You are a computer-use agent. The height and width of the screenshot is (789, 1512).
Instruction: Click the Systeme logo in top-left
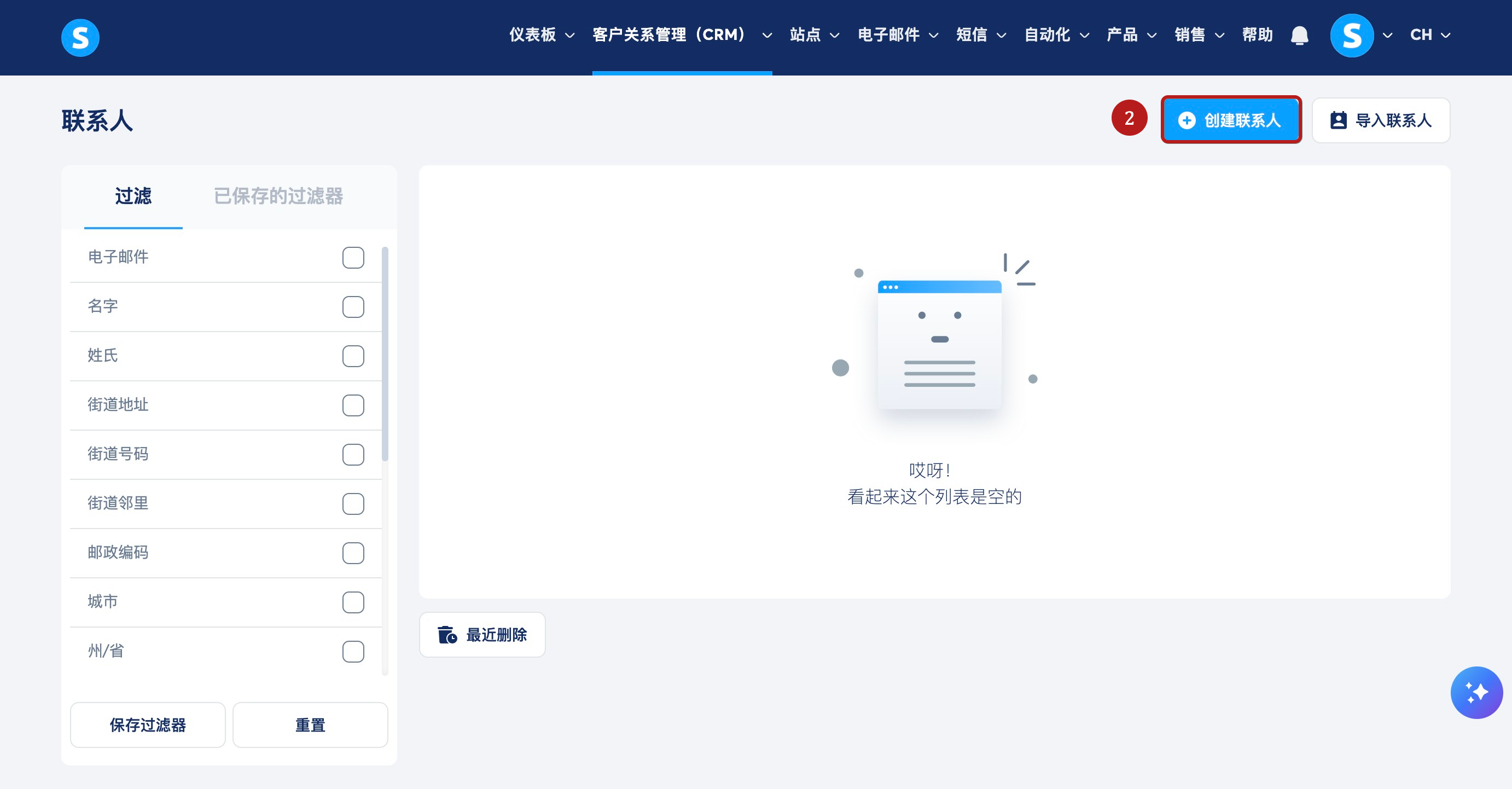[x=80, y=38]
